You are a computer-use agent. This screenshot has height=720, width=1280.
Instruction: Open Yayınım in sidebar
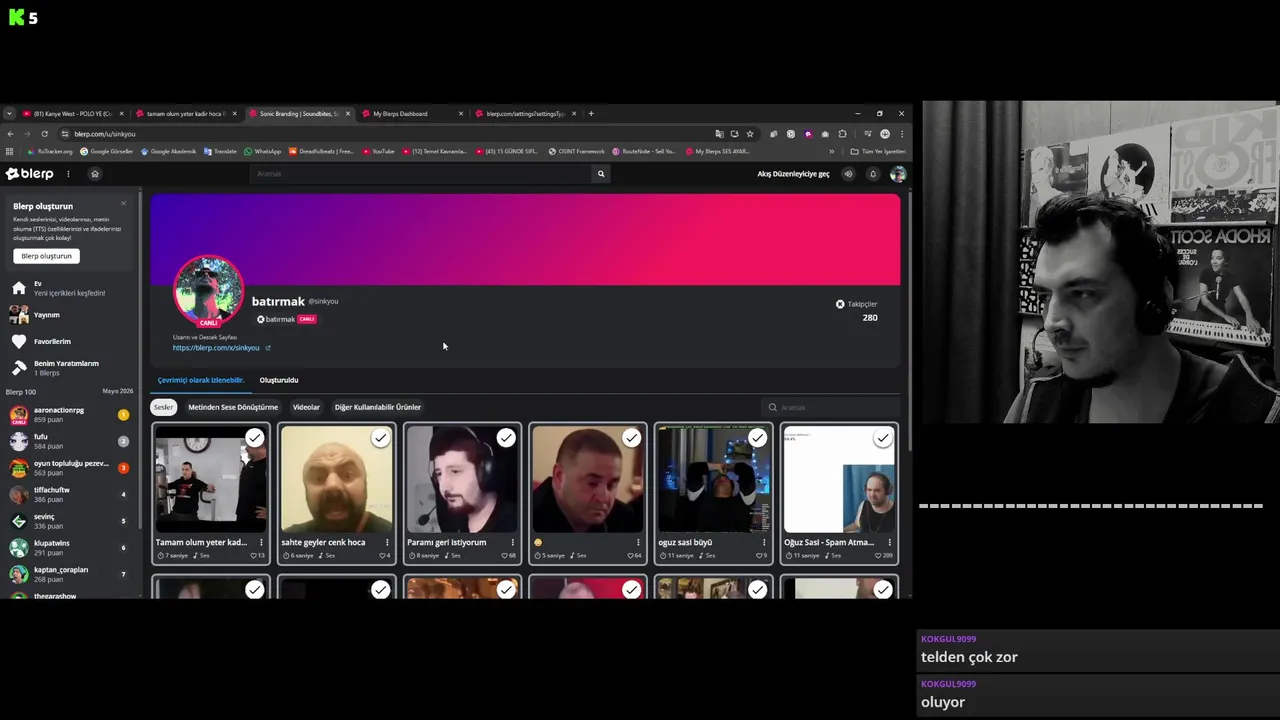(70, 314)
